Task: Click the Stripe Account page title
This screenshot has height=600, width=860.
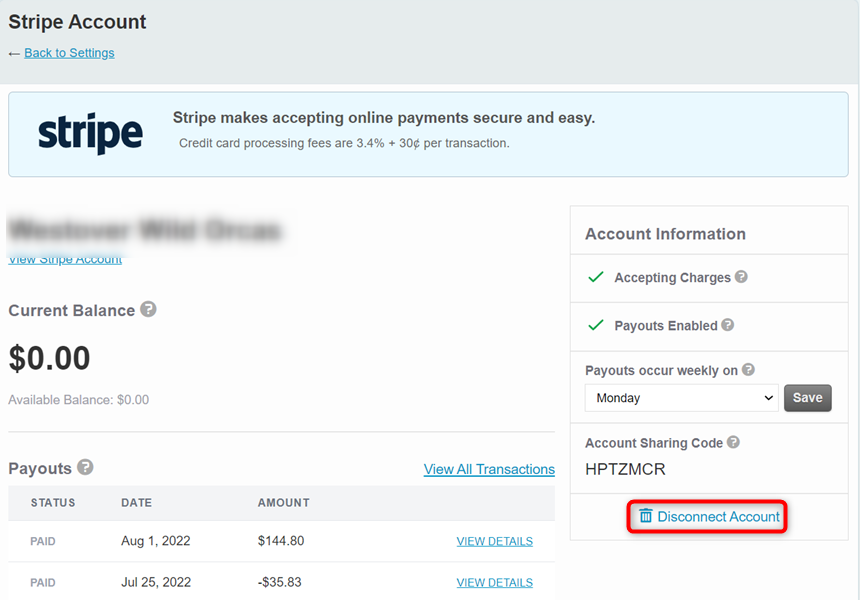Action: (77, 22)
